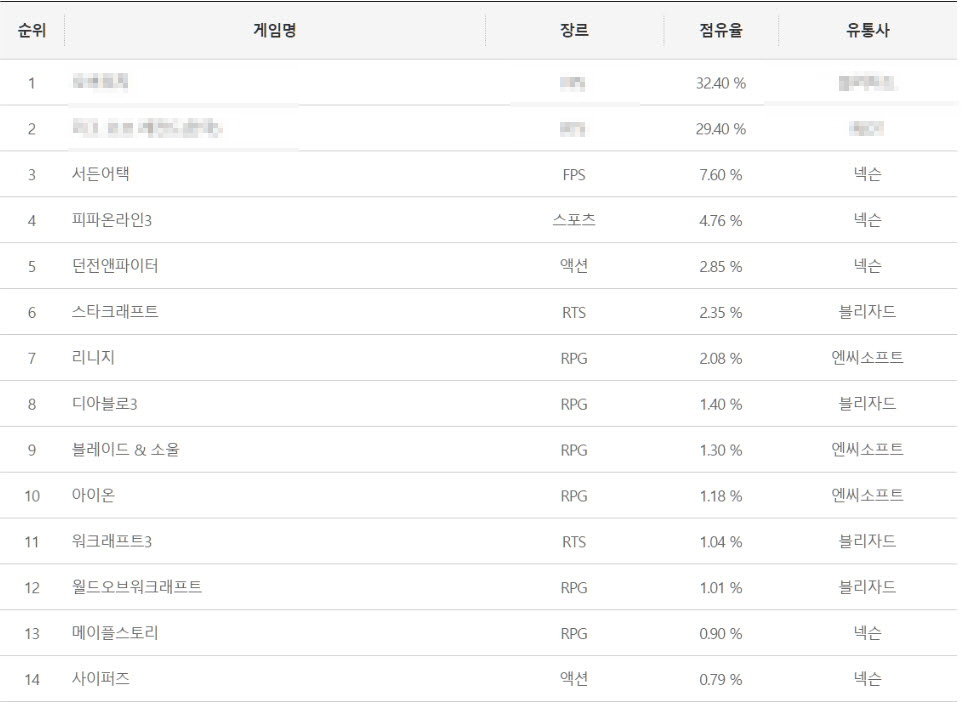Select the 스타크래프트 row title
Image resolution: width=962 pixels, height=703 pixels.
(115, 312)
